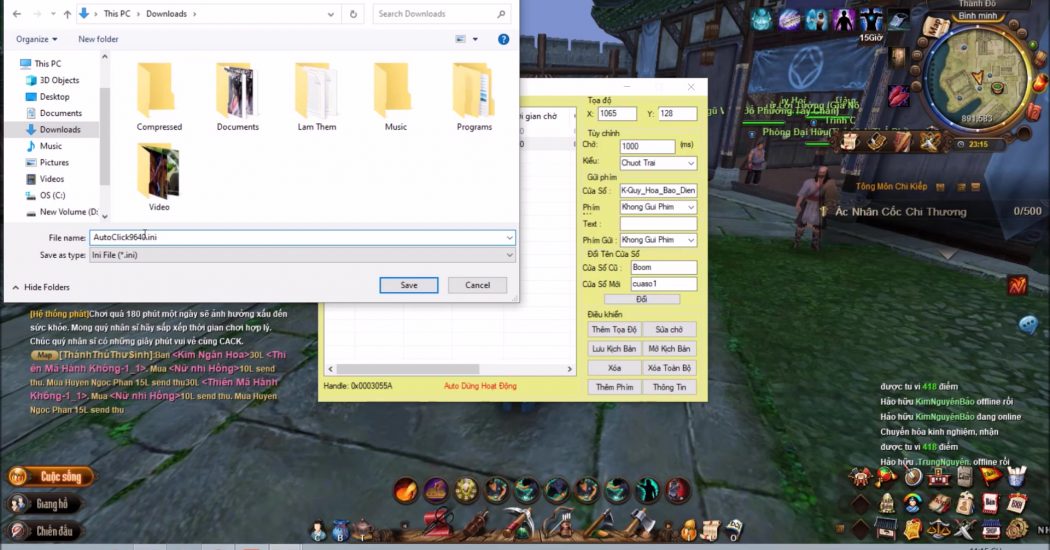Select the Compressed folder

click(x=159, y=97)
